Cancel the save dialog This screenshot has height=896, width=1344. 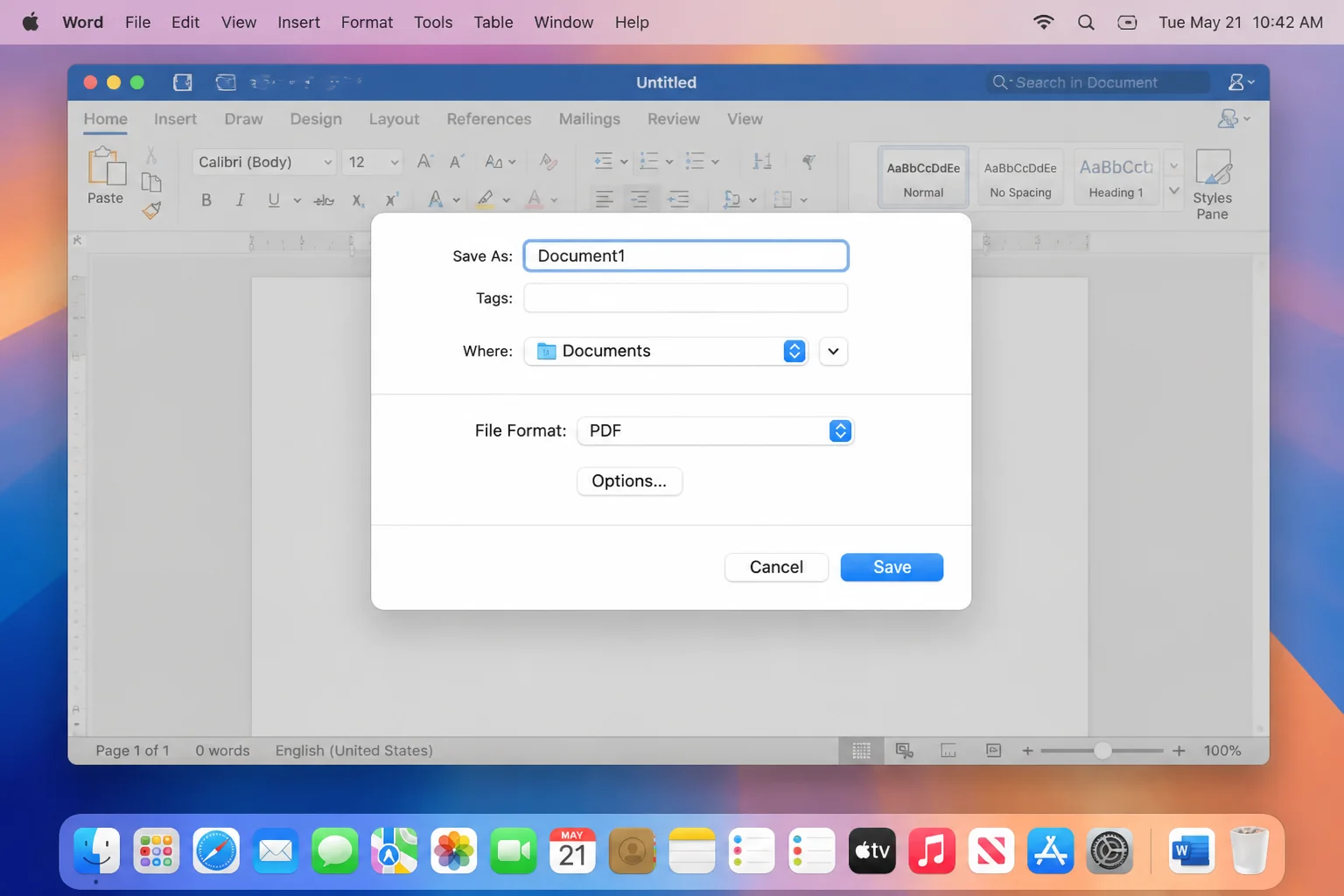[776, 567]
